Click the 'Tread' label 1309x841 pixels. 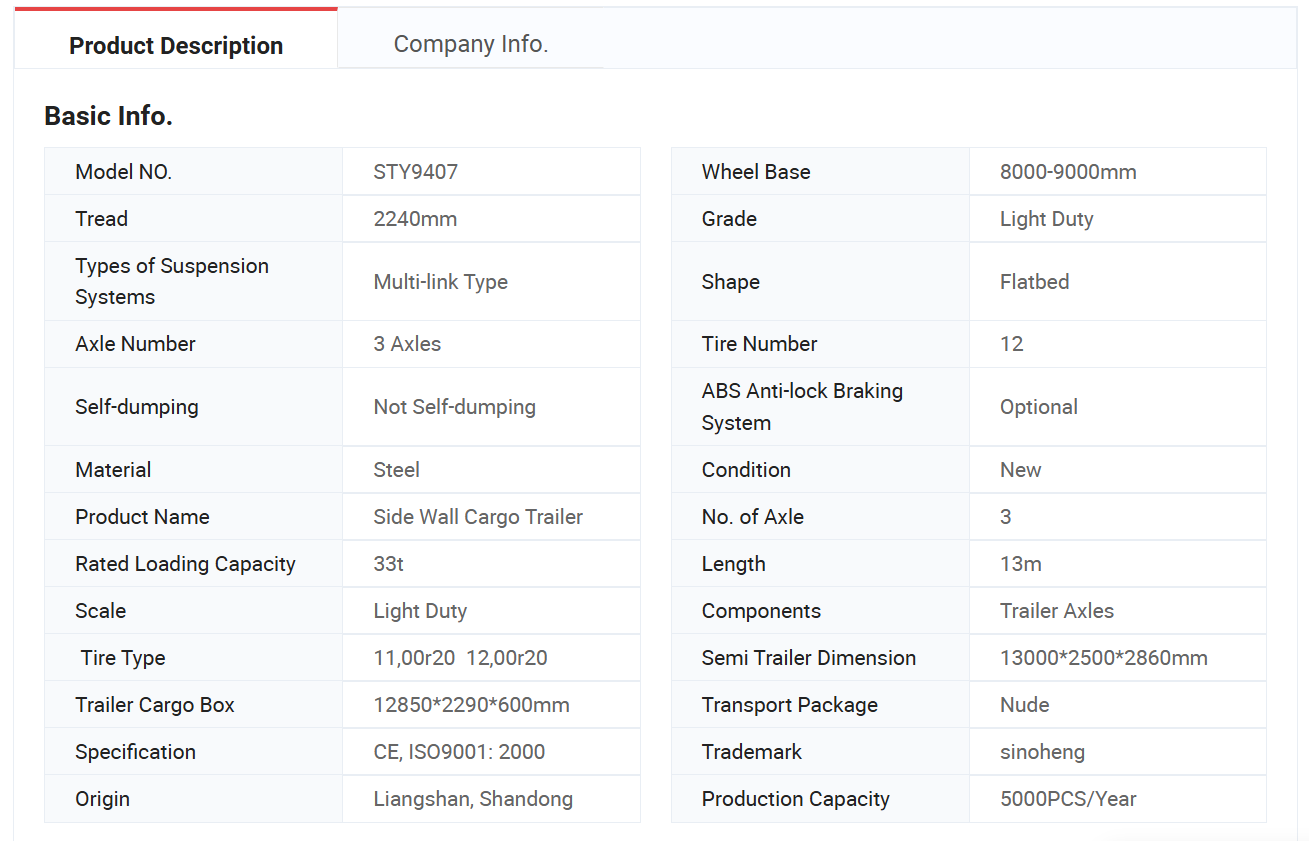click(x=102, y=219)
